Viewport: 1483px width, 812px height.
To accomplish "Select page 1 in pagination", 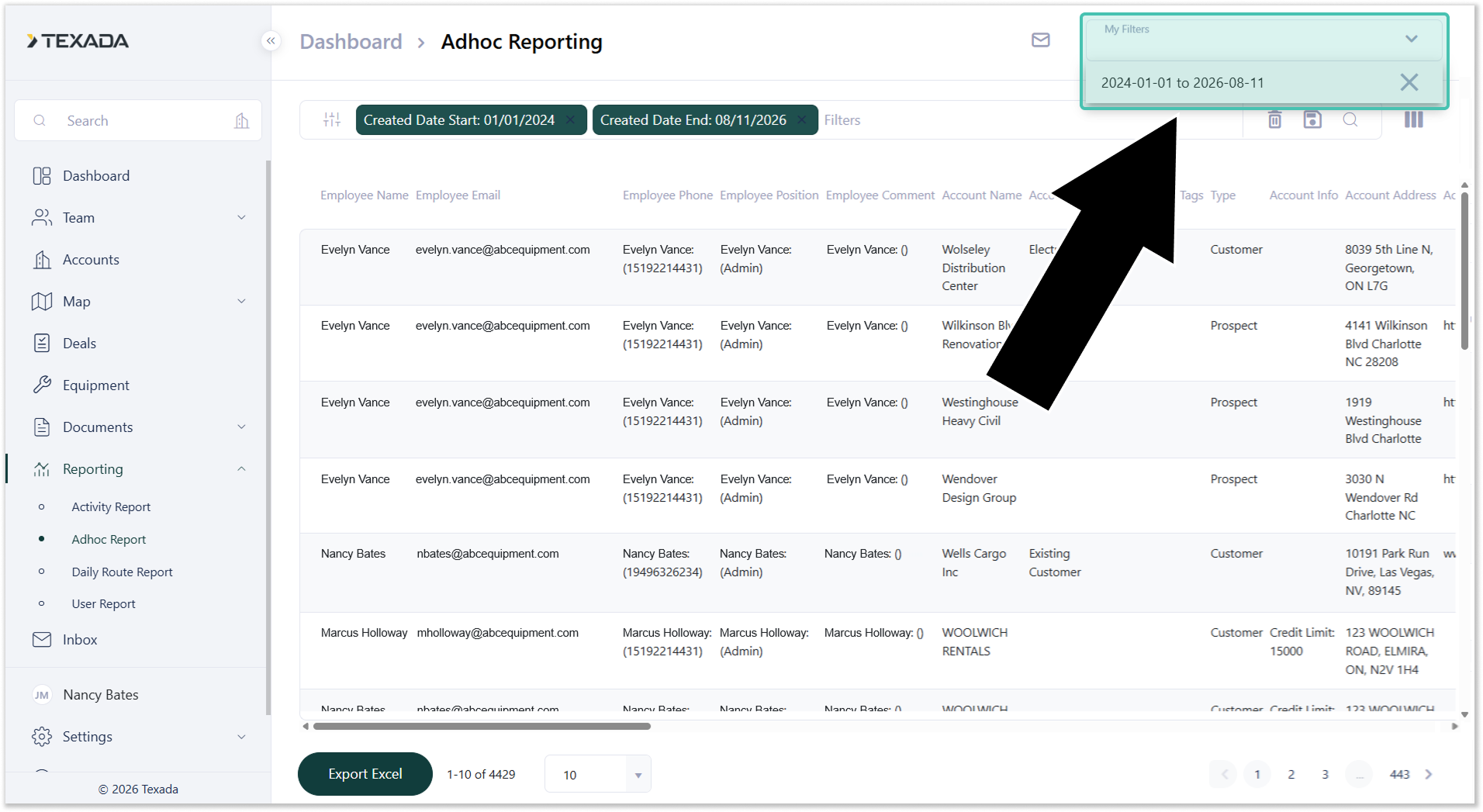I will coord(1257,775).
